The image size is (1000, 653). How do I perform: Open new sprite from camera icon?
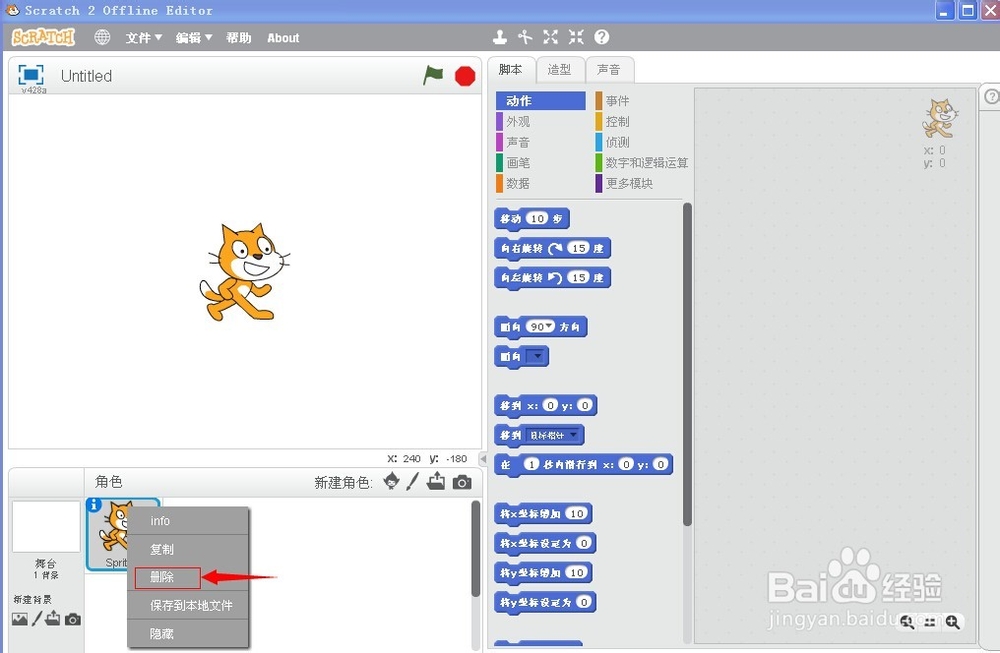pyautogui.click(x=462, y=482)
